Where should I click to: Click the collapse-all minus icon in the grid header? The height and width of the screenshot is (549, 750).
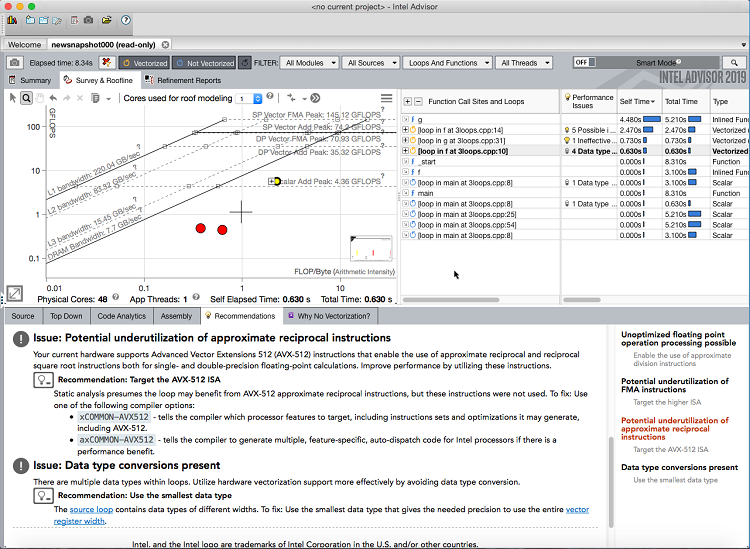point(418,101)
